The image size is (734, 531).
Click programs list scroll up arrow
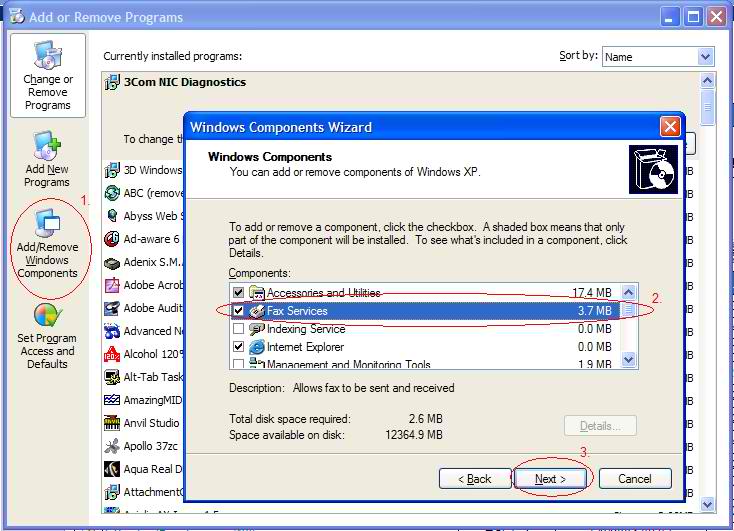(x=707, y=81)
